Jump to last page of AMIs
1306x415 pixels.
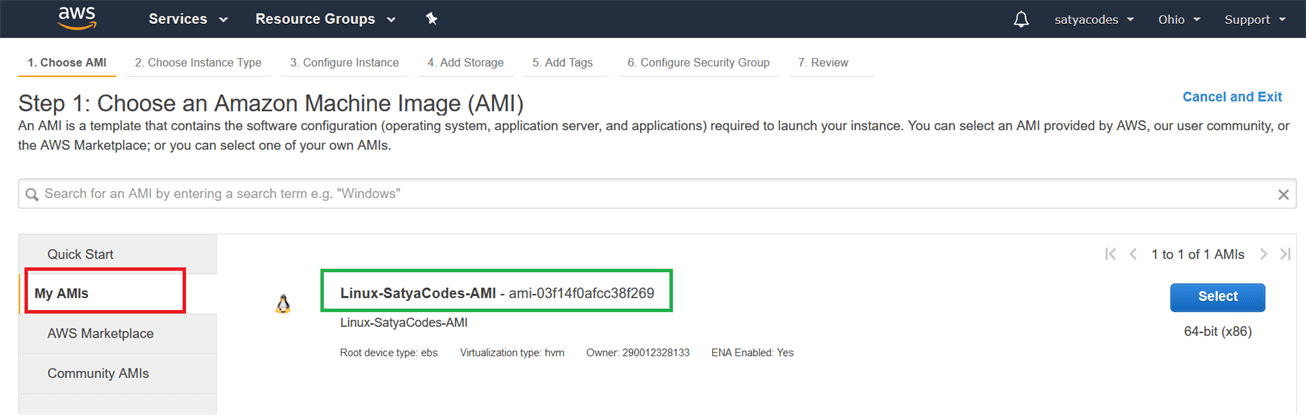click(1286, 254)
